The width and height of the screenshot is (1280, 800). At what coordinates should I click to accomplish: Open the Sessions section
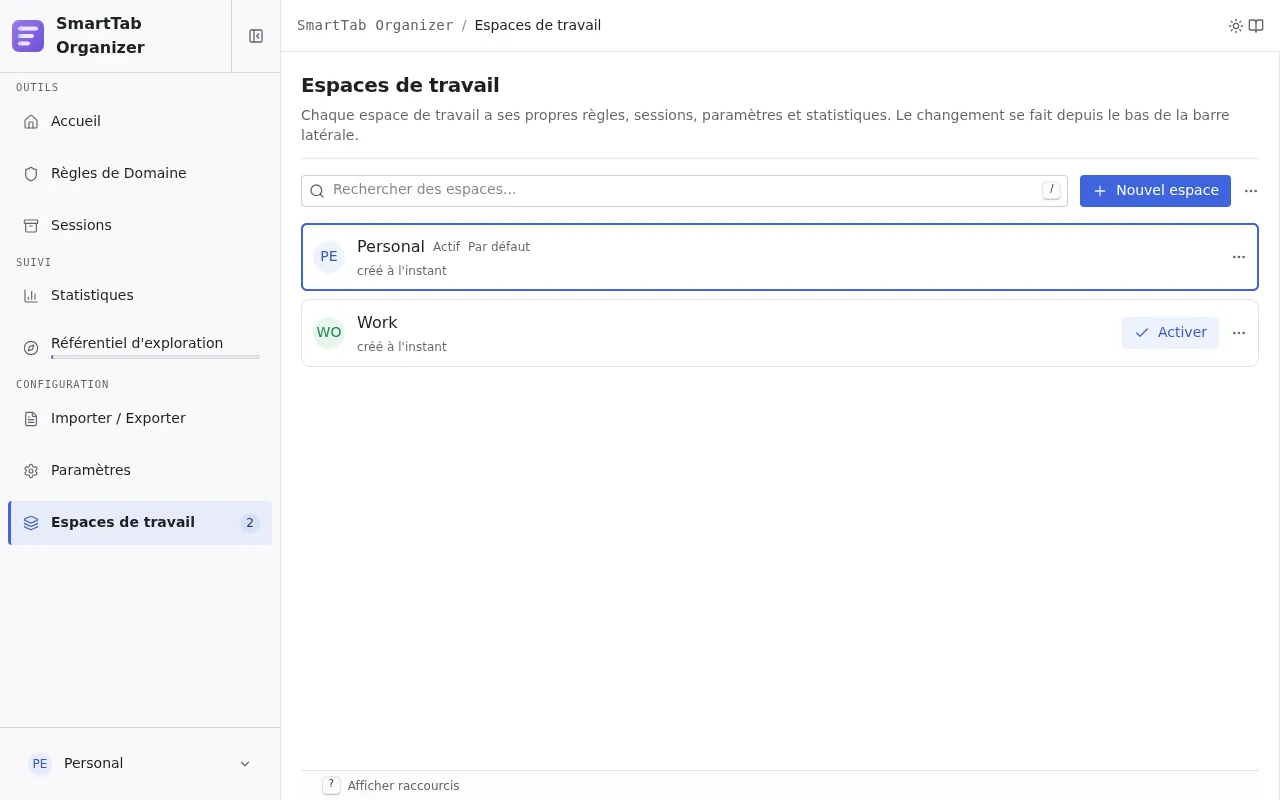(140, 226)
